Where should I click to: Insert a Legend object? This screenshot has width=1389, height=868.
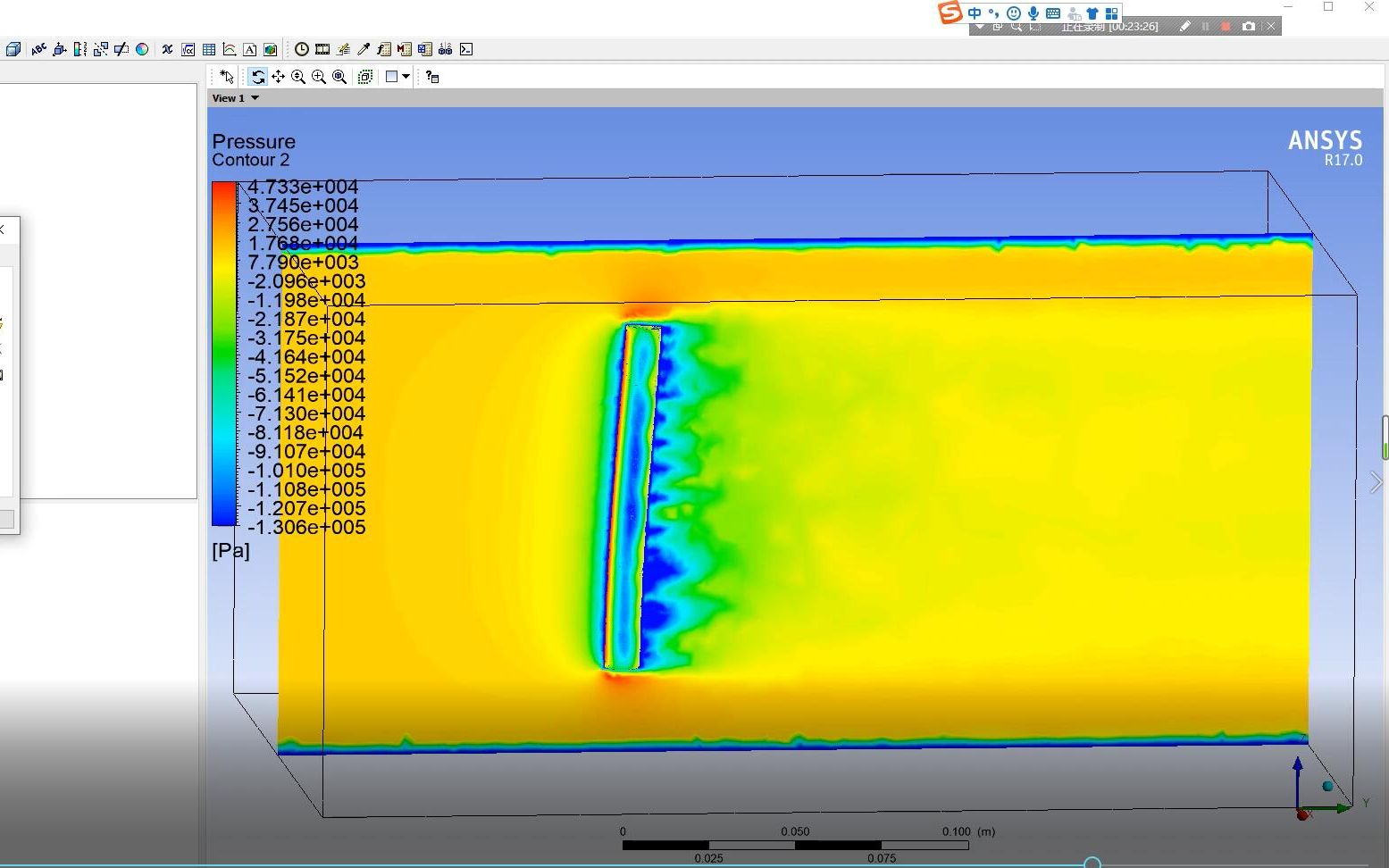tap(80, 49)
